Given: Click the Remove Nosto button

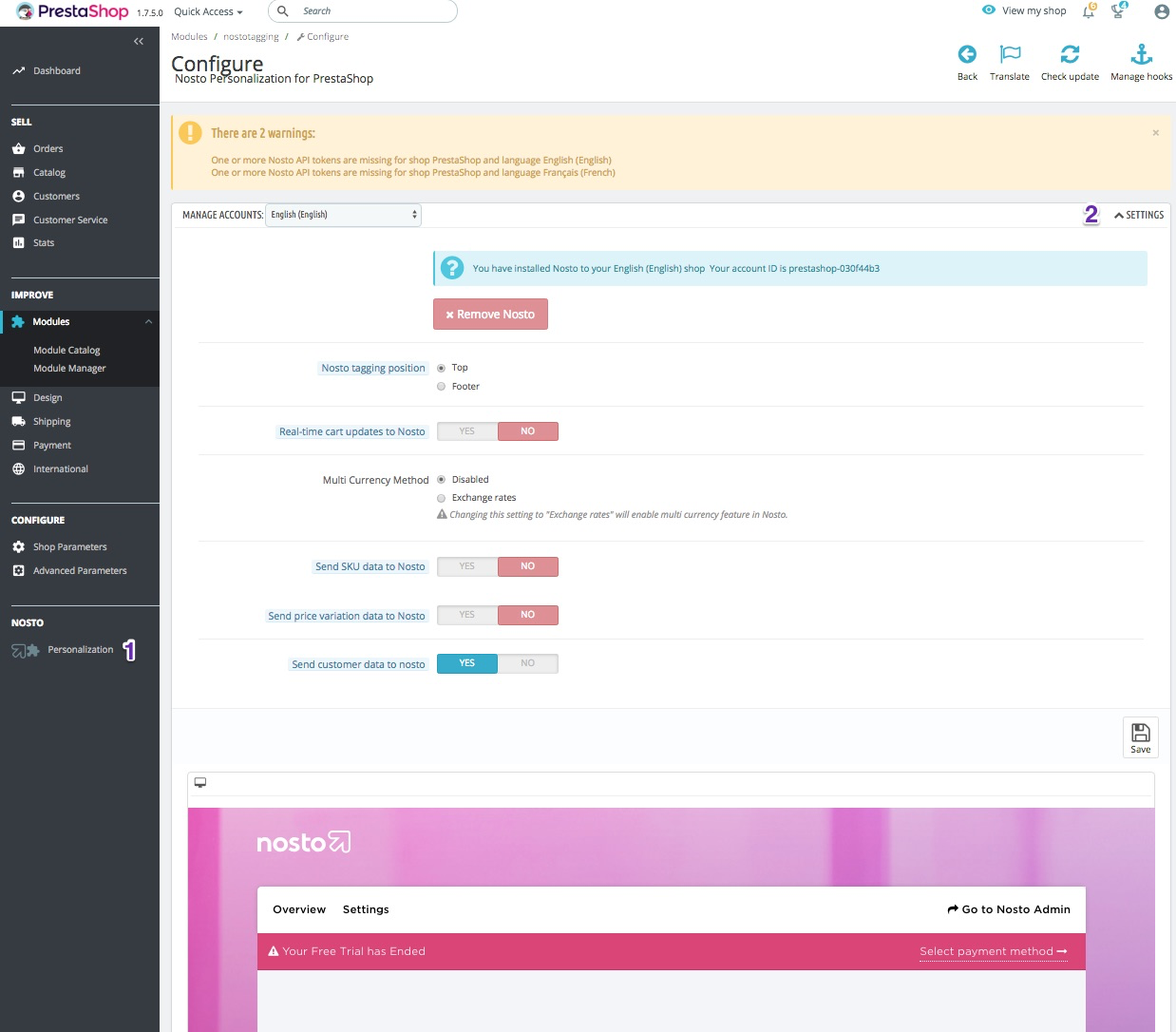Looking at the screenshot, I should coord(490,315).
